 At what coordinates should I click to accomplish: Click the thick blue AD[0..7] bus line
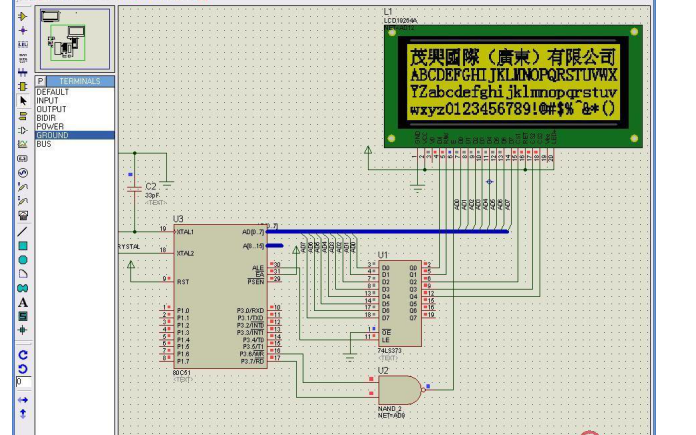pos(388,231)
